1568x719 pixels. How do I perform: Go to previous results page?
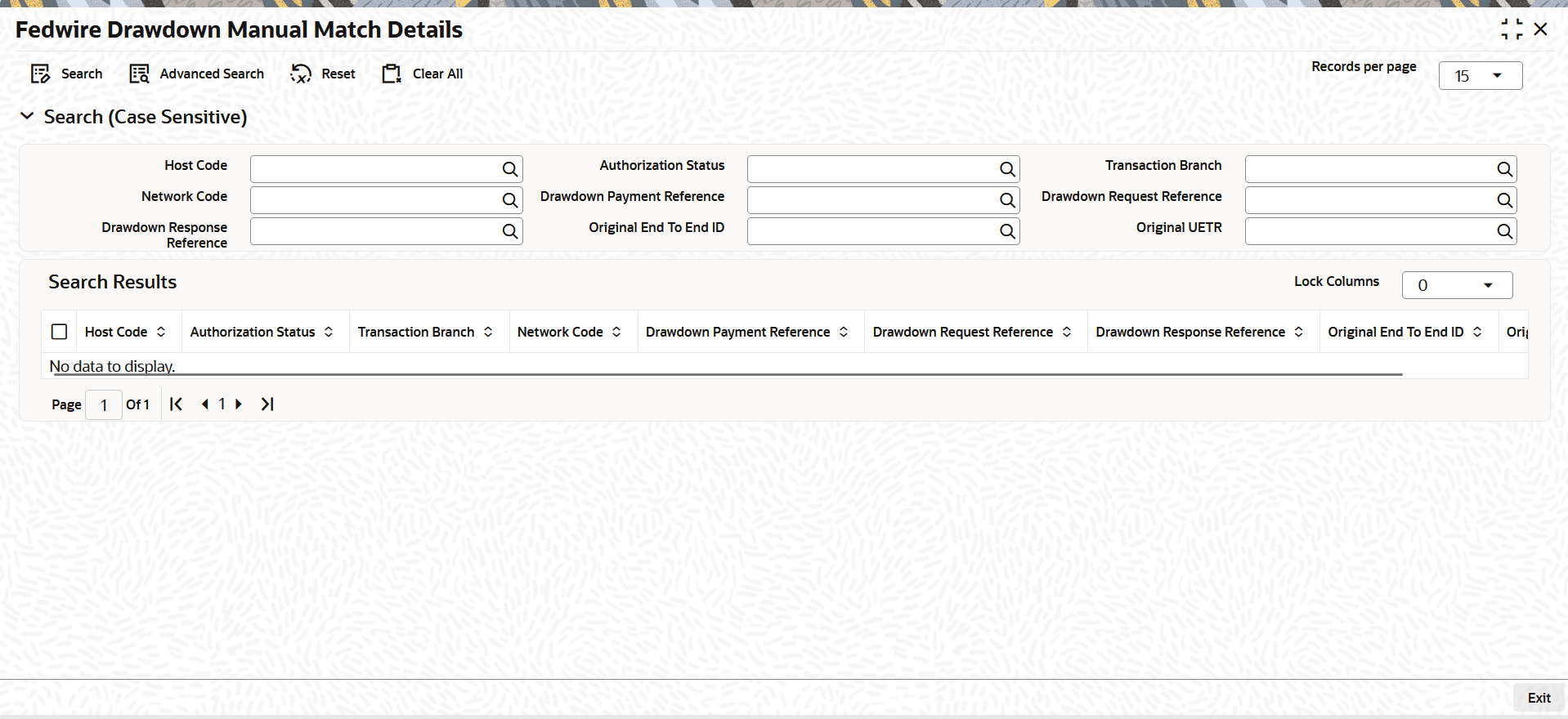click(x=204, y=404)
